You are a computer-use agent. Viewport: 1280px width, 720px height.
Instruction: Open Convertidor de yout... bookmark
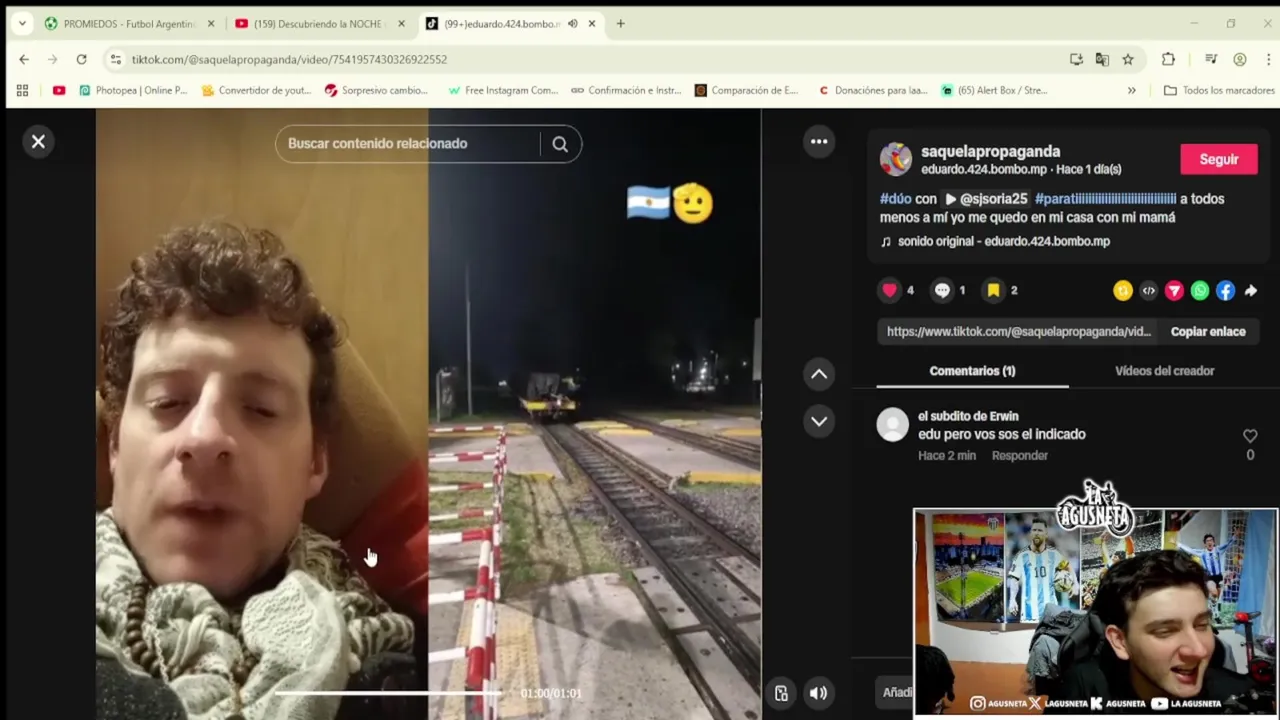[x=256, y=90]
